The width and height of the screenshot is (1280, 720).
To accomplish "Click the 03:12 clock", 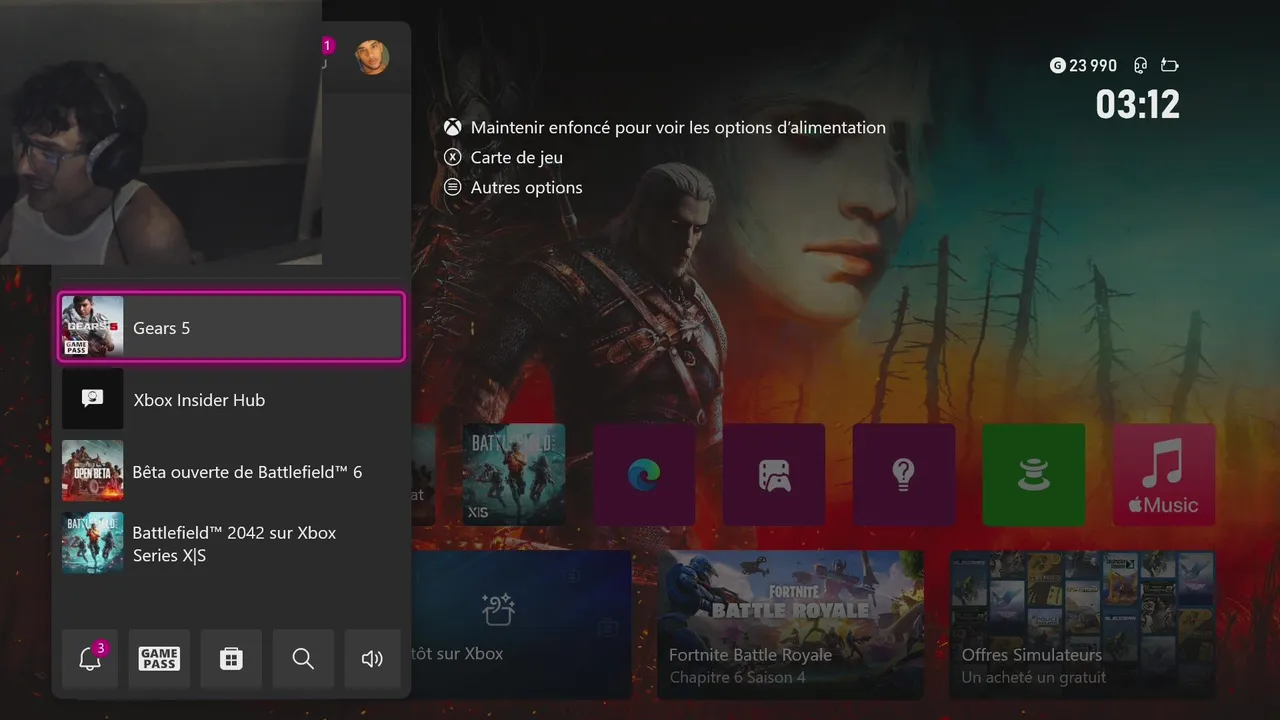I will (1138, 104).
